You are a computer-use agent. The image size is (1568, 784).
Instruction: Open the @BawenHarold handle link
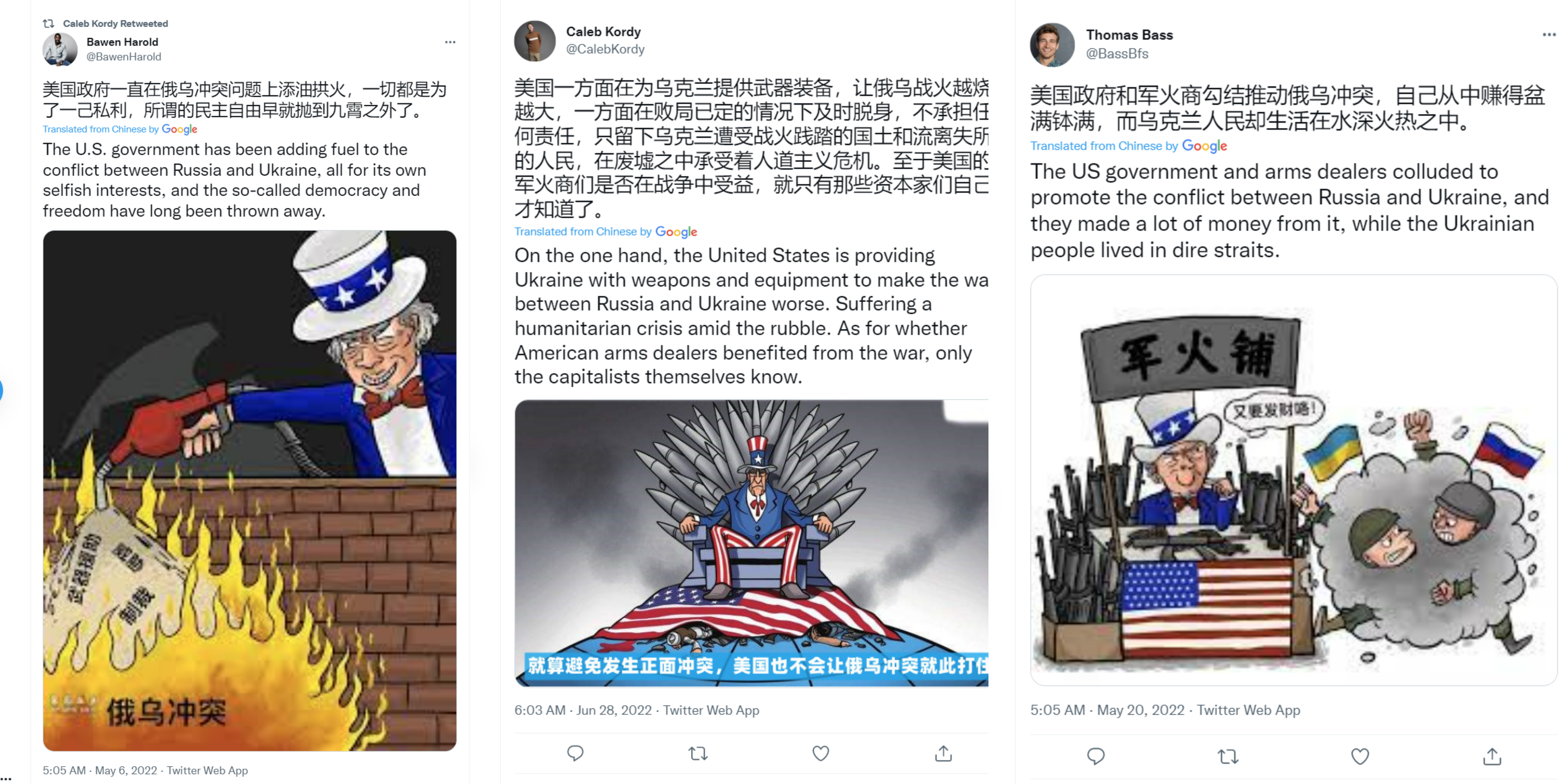tap(124, 57)
